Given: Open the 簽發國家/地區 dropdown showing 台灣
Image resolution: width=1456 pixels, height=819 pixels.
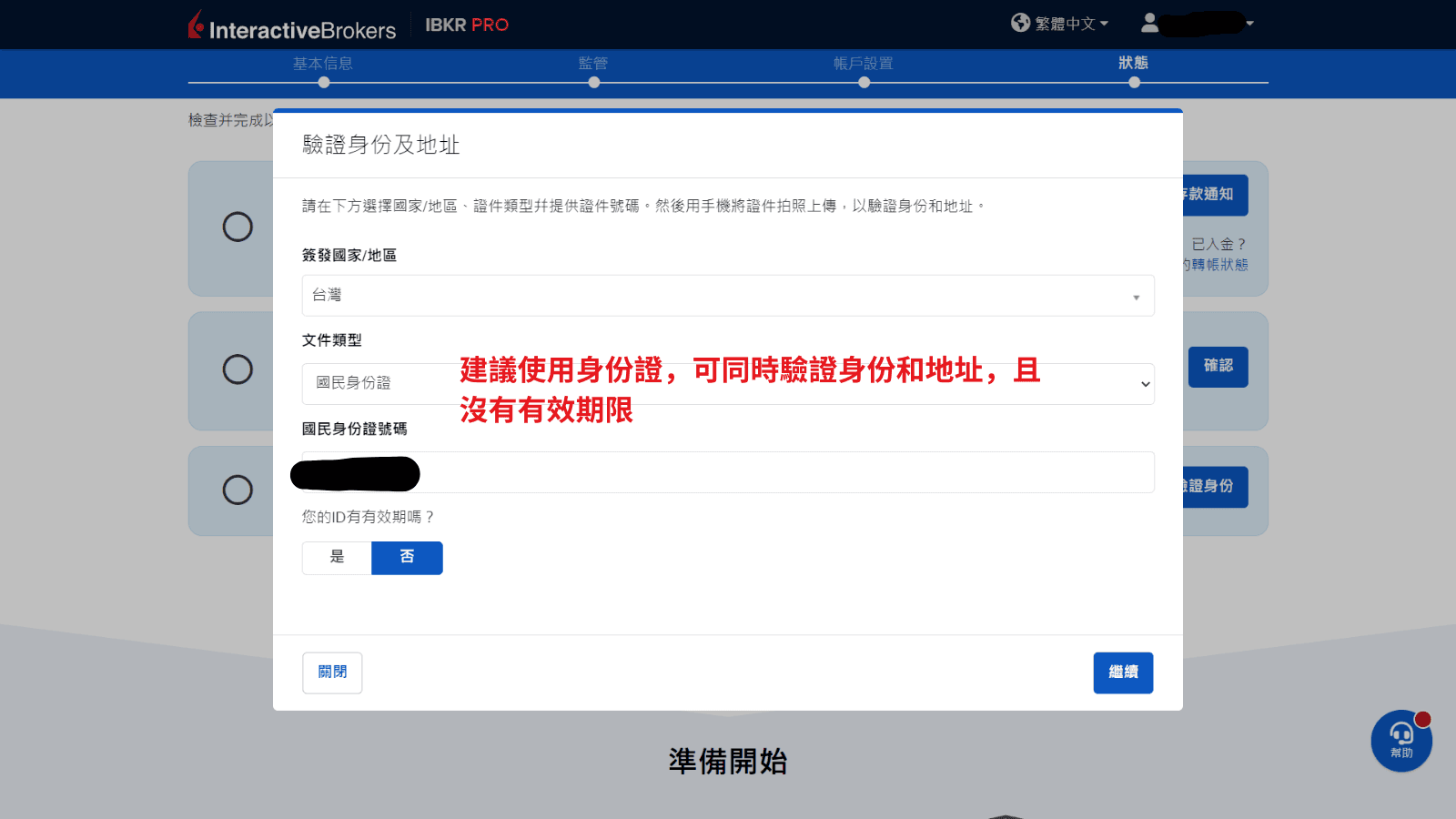Looking at the screenshot, I should coord(727,295).
